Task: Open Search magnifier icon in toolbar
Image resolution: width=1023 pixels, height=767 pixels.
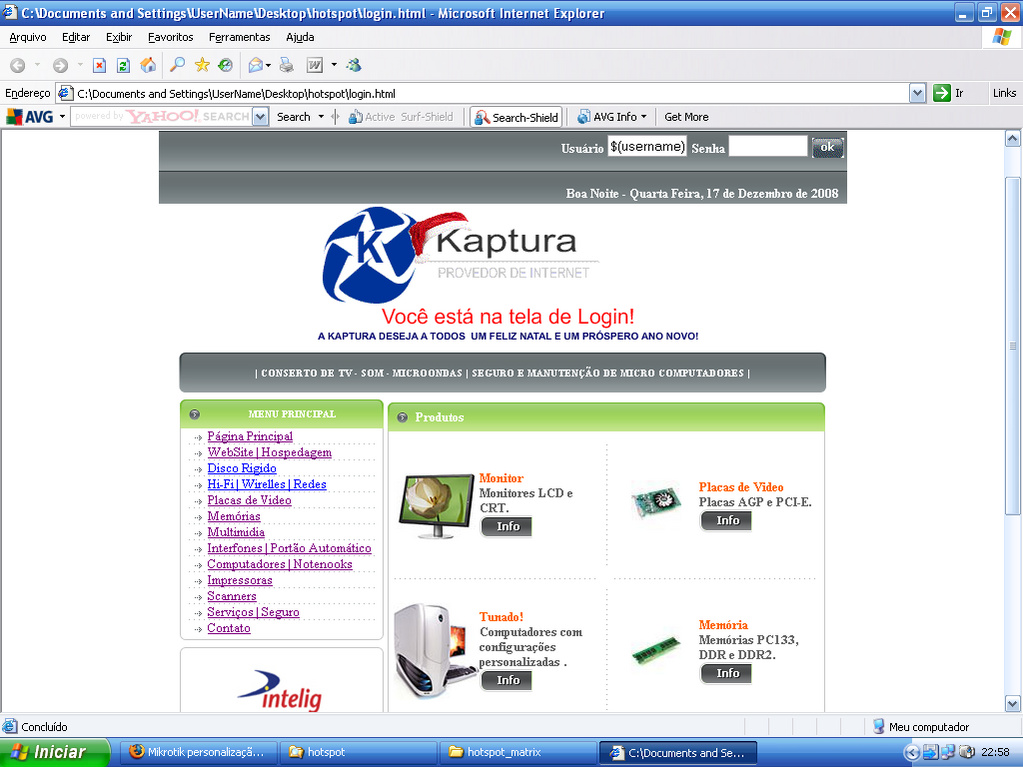Action: [177, 65]
